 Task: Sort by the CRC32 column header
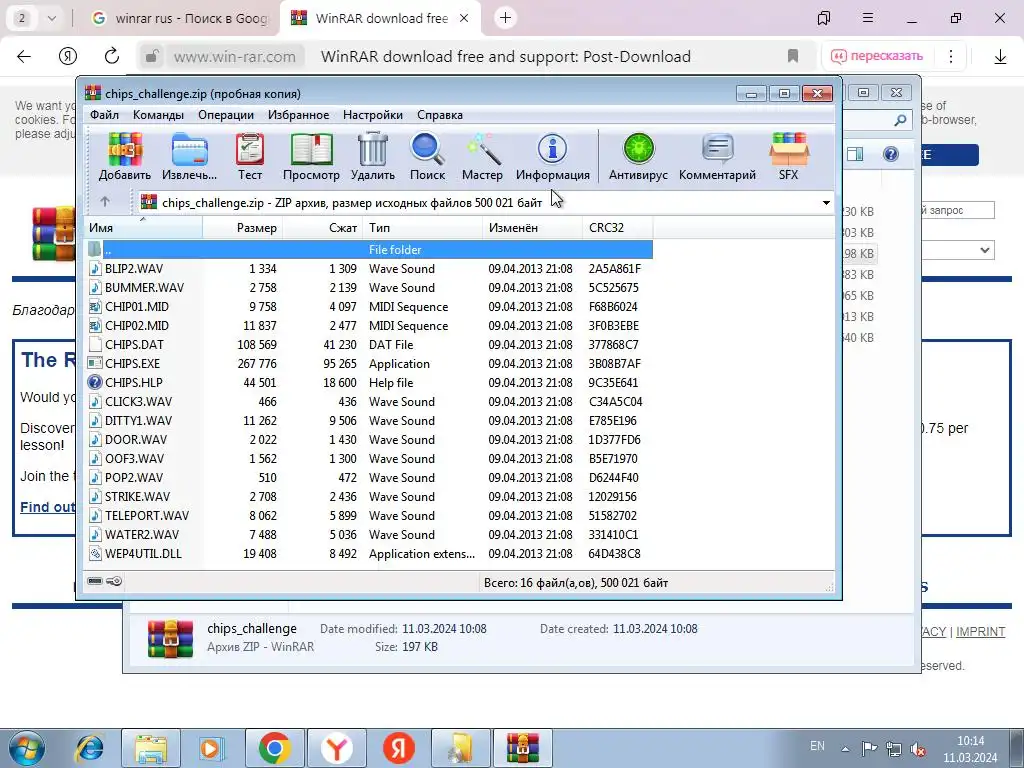617,228
